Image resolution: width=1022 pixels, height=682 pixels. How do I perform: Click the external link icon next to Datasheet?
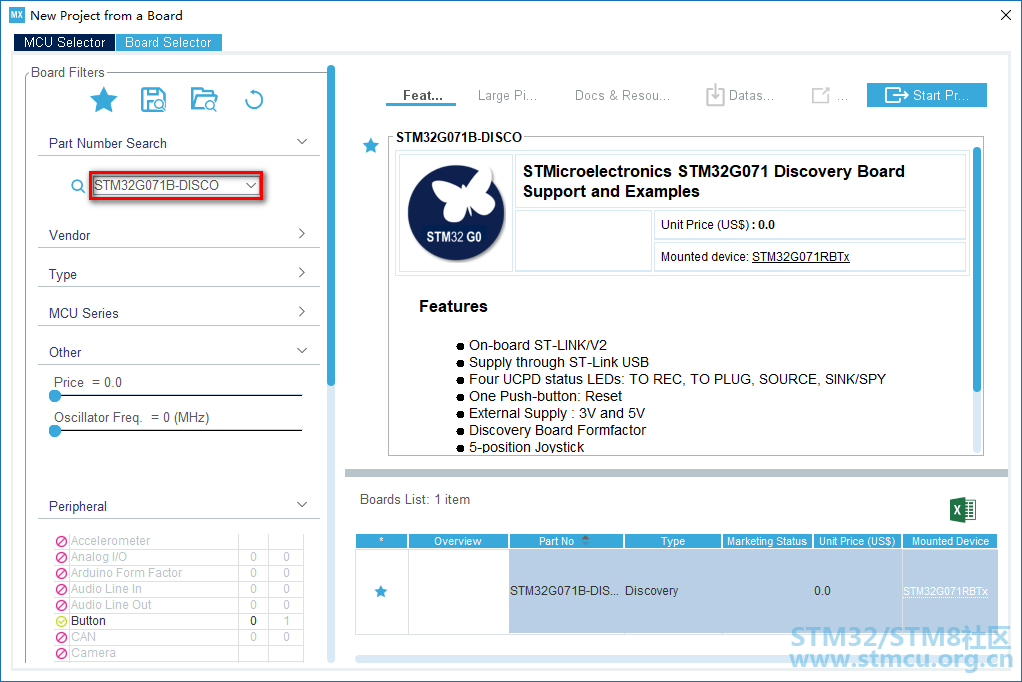click(x=821, y=95)
